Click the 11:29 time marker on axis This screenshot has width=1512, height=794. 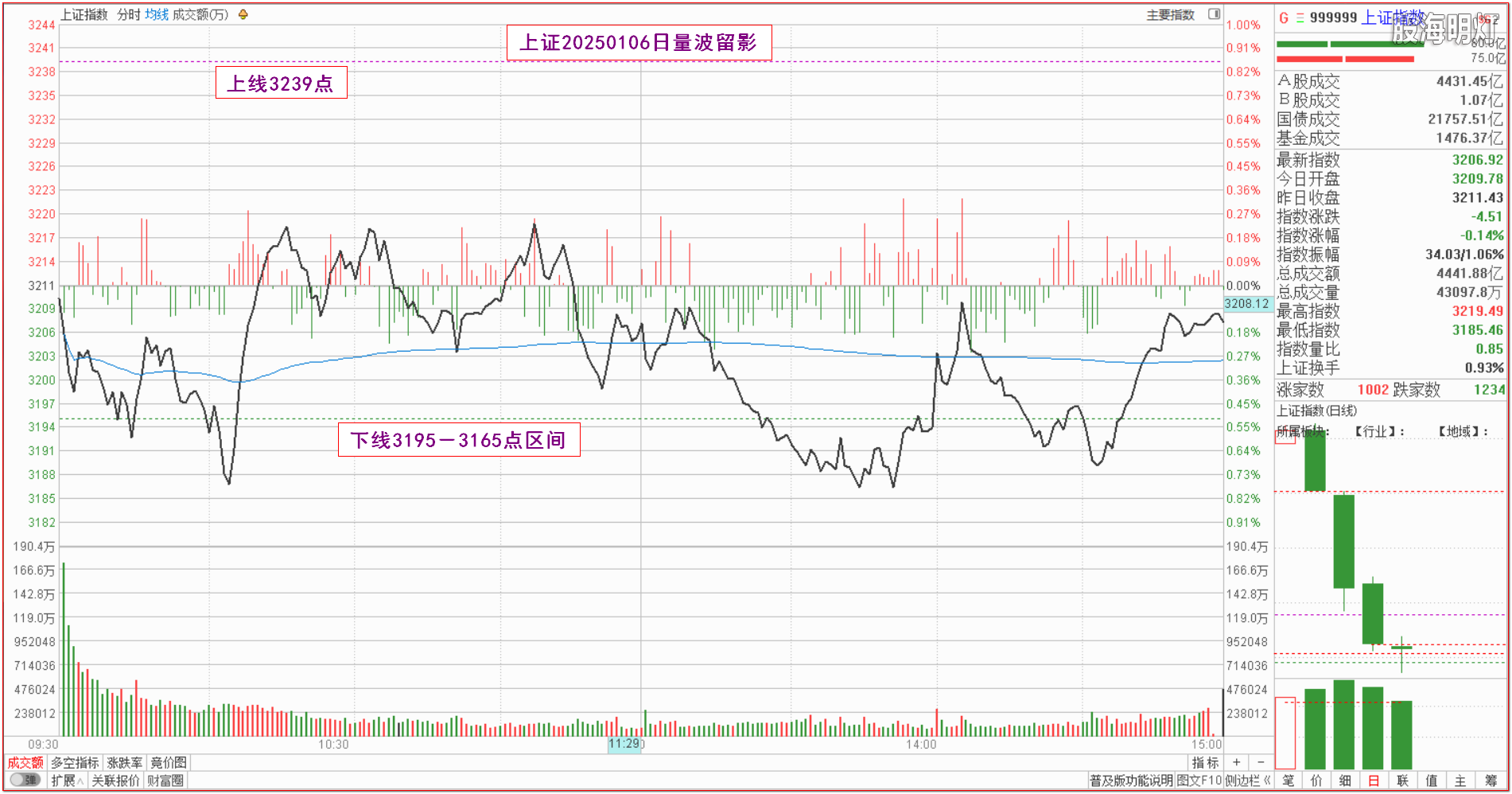click(x=624, y=744)
